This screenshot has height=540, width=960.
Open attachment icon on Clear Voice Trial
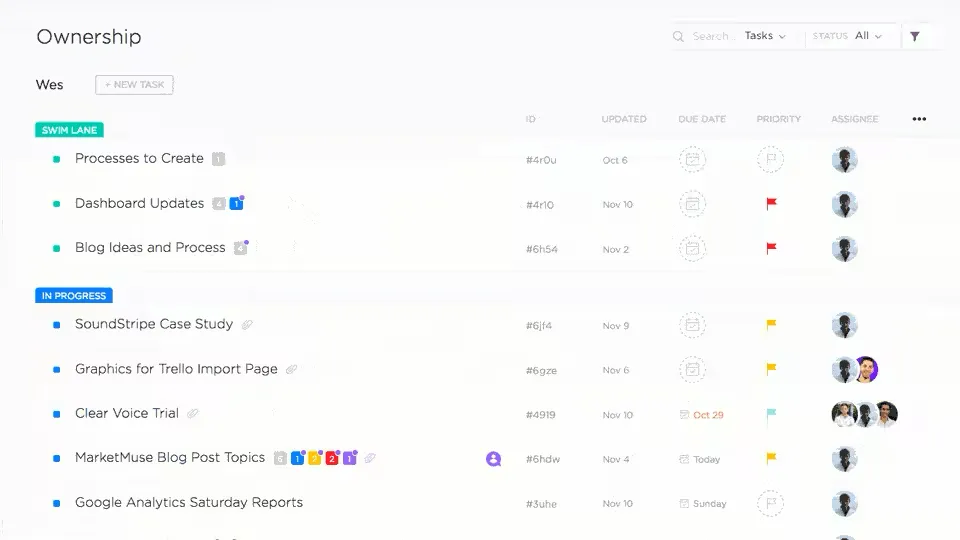tap(193, 413)
